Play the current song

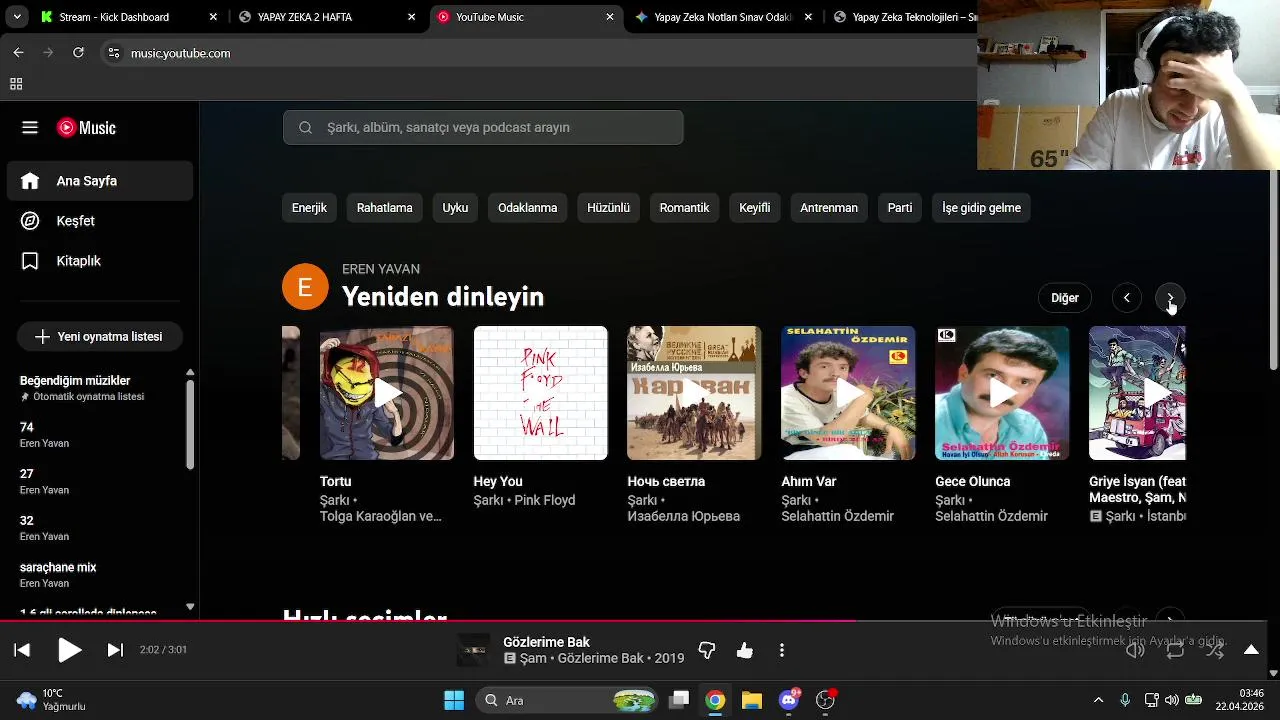(x=69, y=650)
